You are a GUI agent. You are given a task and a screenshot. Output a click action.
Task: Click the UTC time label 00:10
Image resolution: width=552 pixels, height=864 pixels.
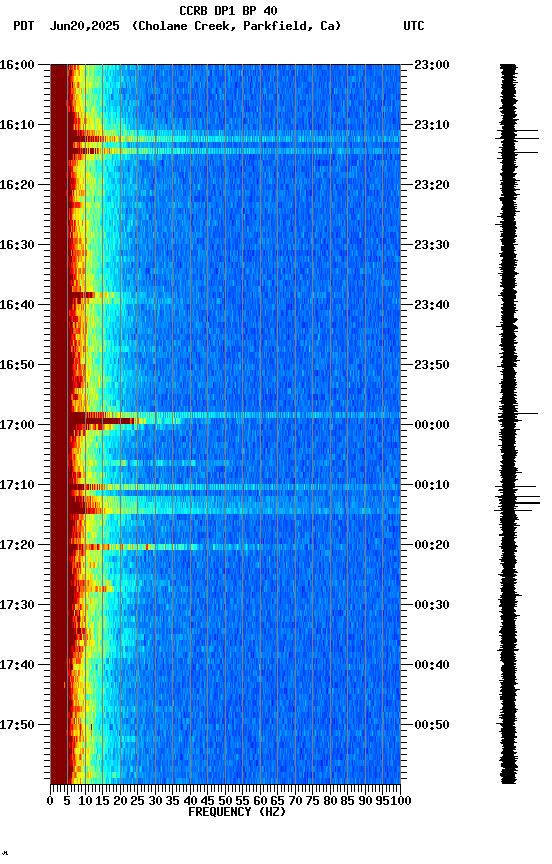point(432,485)
